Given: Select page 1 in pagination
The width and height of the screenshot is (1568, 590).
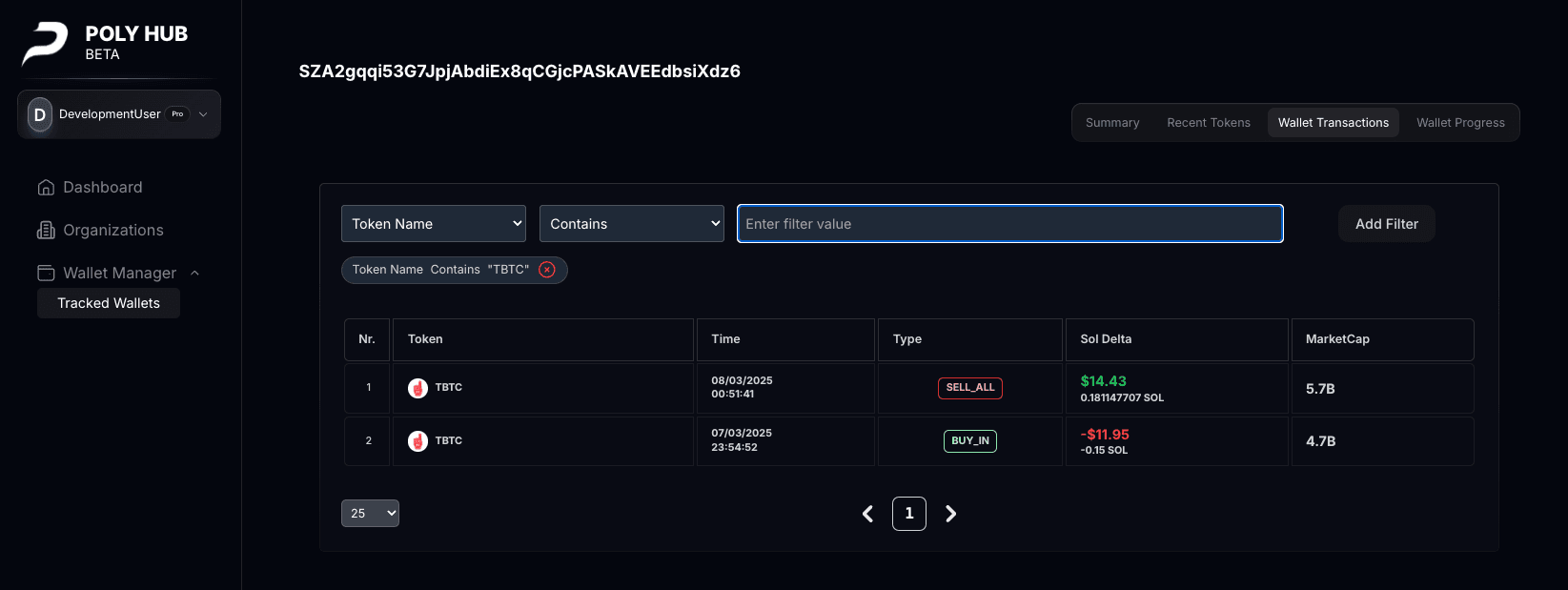Looking at the screenshot, I should [x=909, y=514].
